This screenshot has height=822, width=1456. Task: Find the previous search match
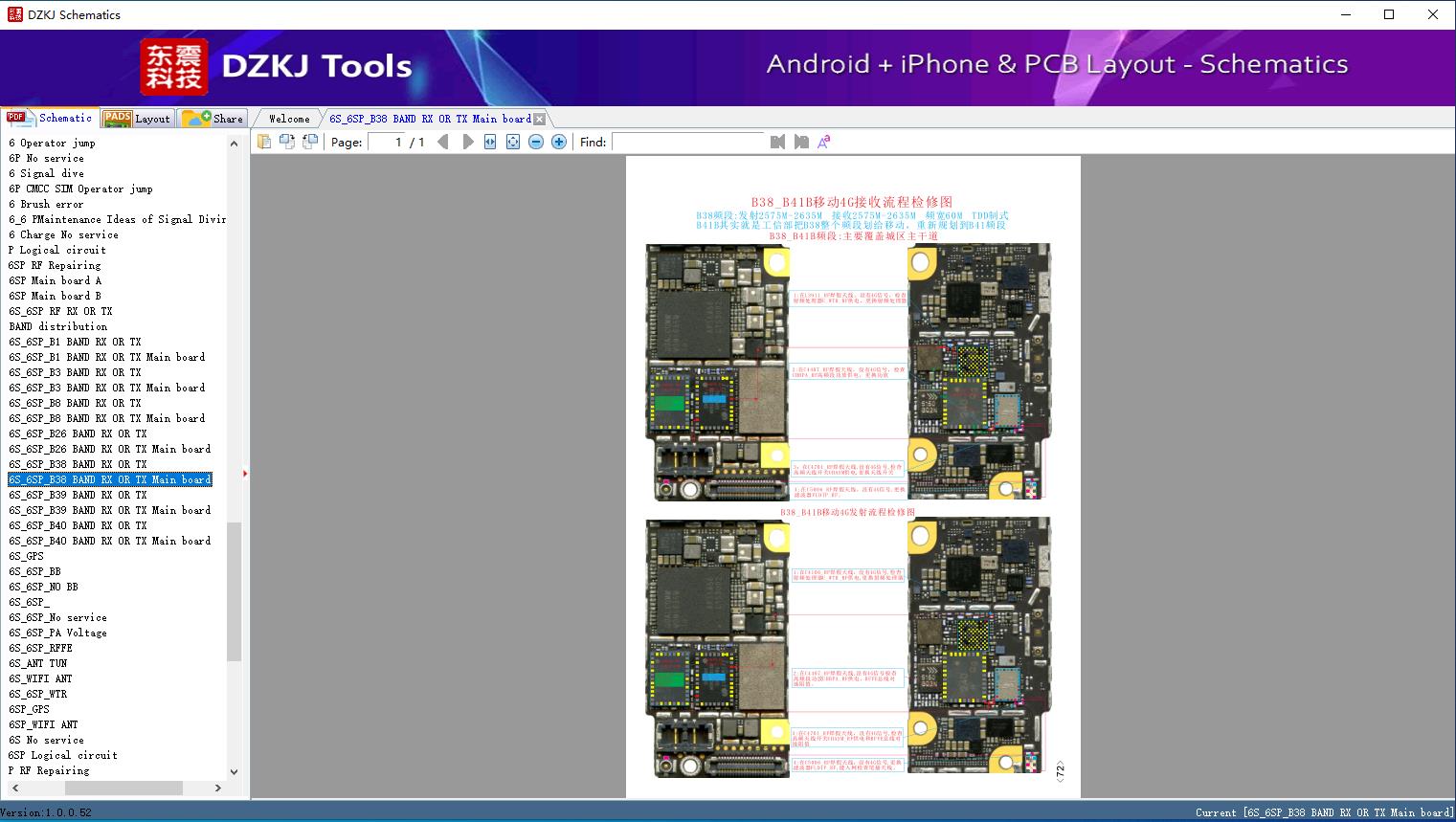coord(777,142)
